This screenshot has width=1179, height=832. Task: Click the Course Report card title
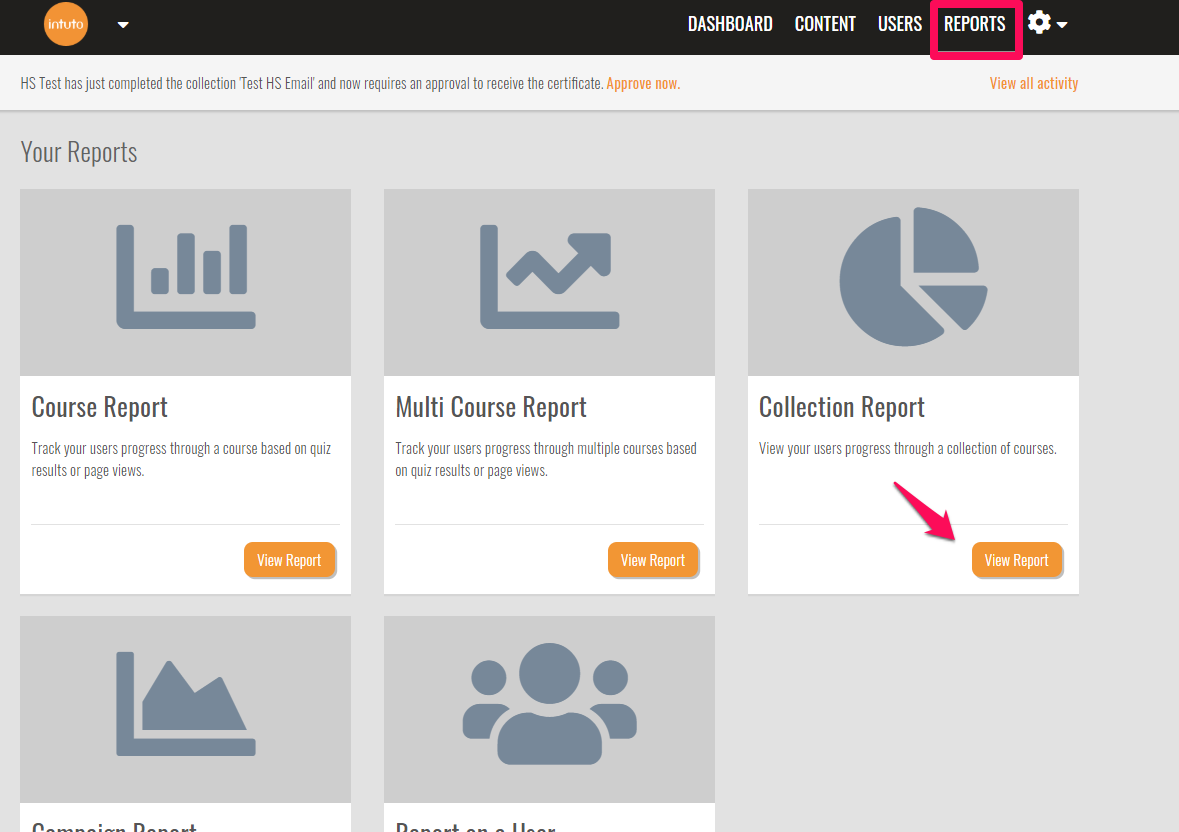click(100, 408)
